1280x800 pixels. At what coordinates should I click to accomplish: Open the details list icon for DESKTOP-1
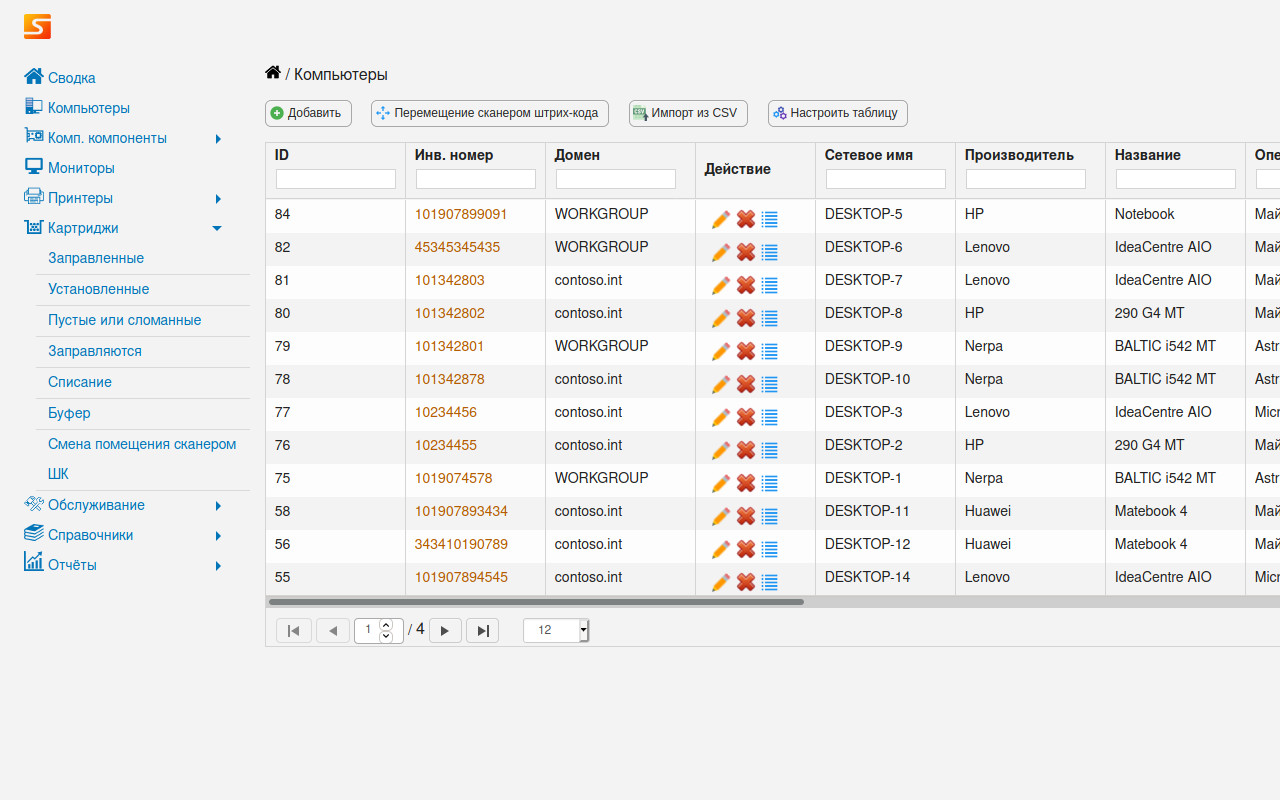pos(769,483)
